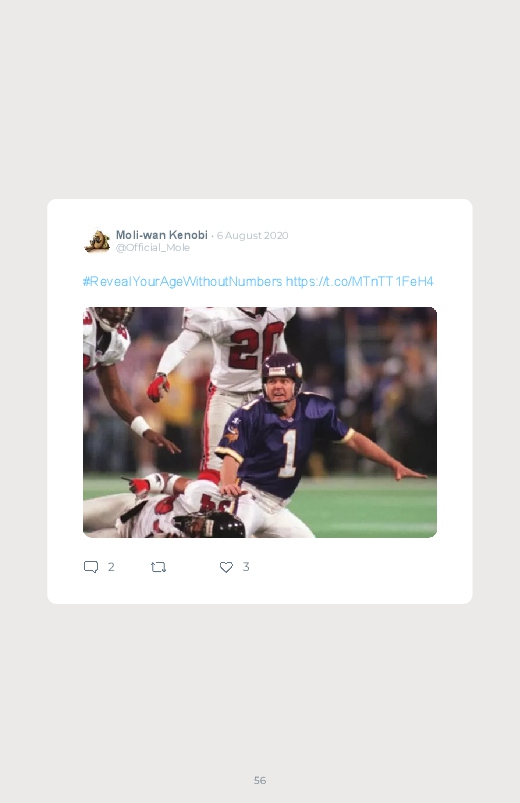
Task: Click the mole avatar profile picture
Action: [x=97, y=241]
